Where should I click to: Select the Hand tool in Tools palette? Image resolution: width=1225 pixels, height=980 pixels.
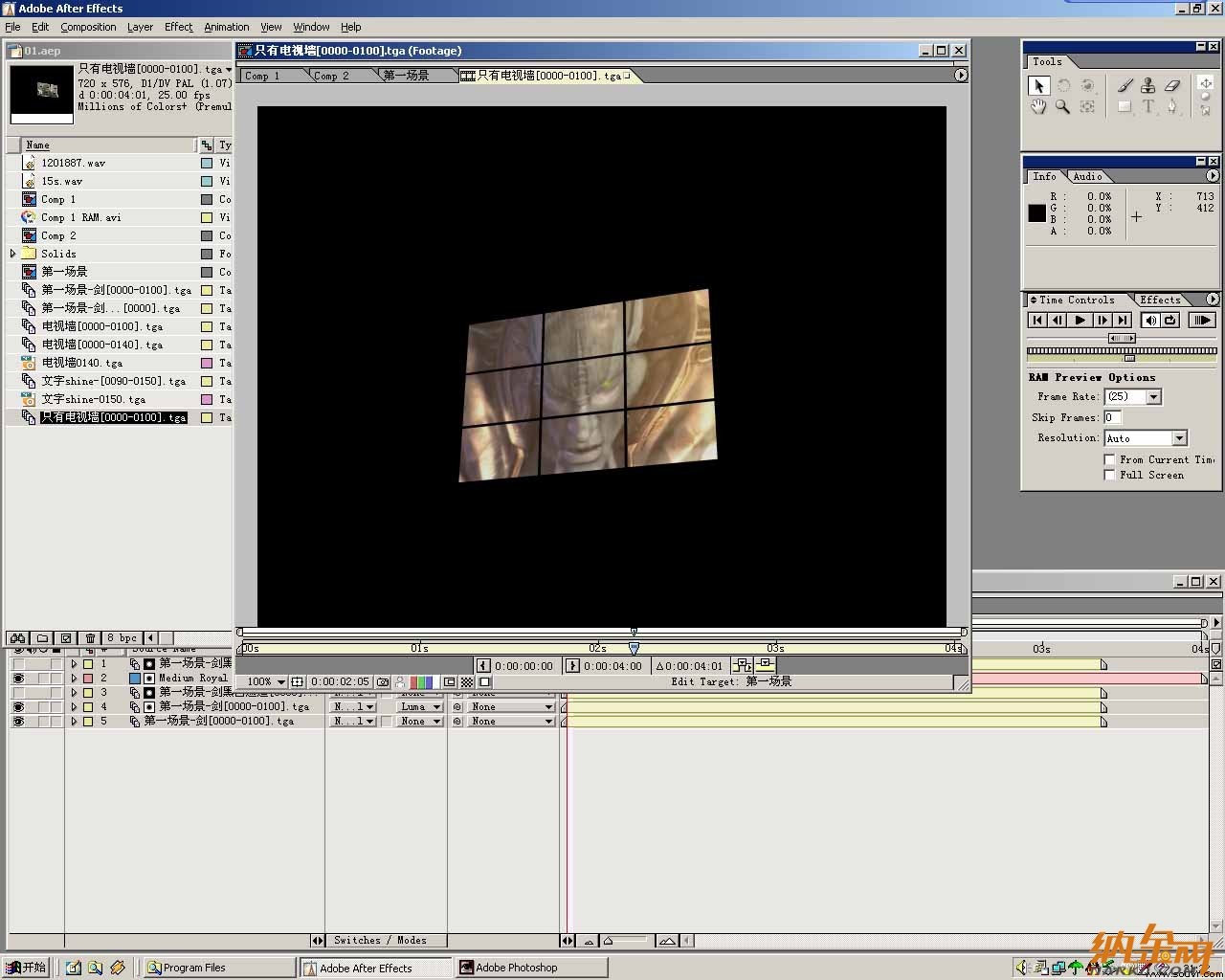1038,107
